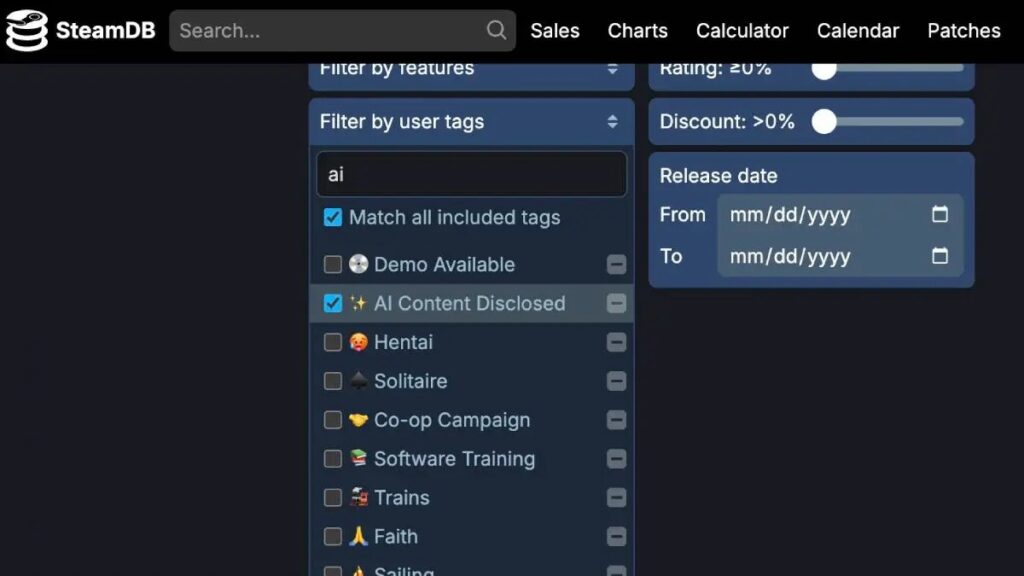This screenshot has height=576, width=1024.
Task: Disable Match all included tags
Action: point(332,217)
